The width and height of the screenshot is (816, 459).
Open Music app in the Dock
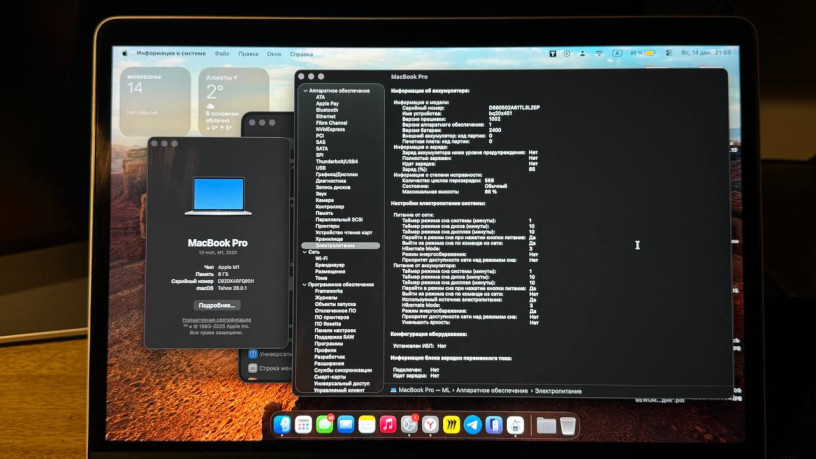coord(388,425)
